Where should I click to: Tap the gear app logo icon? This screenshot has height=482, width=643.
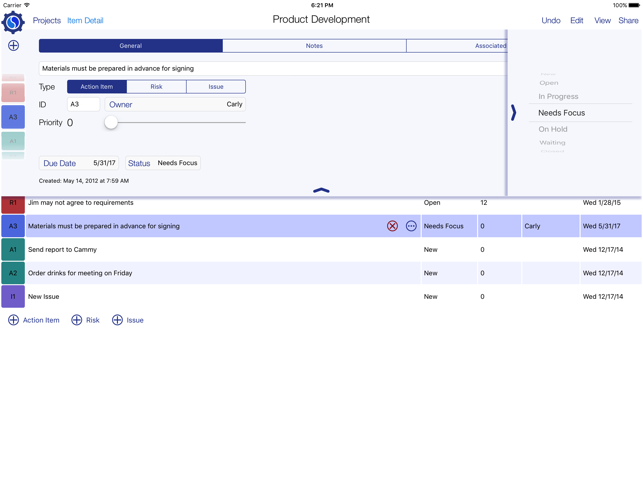point(13,21)
